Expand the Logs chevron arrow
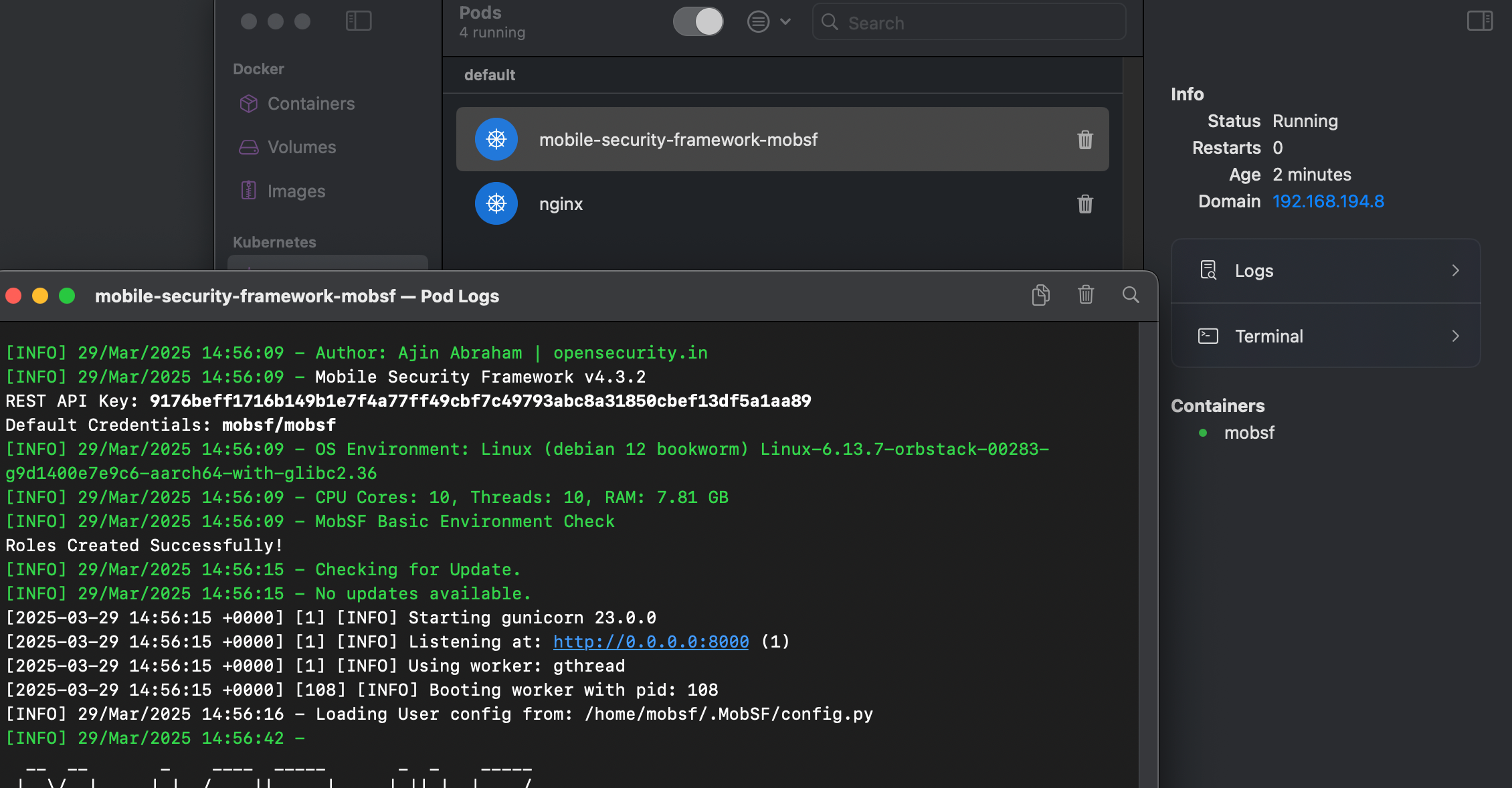The width and height of the screenshot is (1512, 788). click(1455, 270)
